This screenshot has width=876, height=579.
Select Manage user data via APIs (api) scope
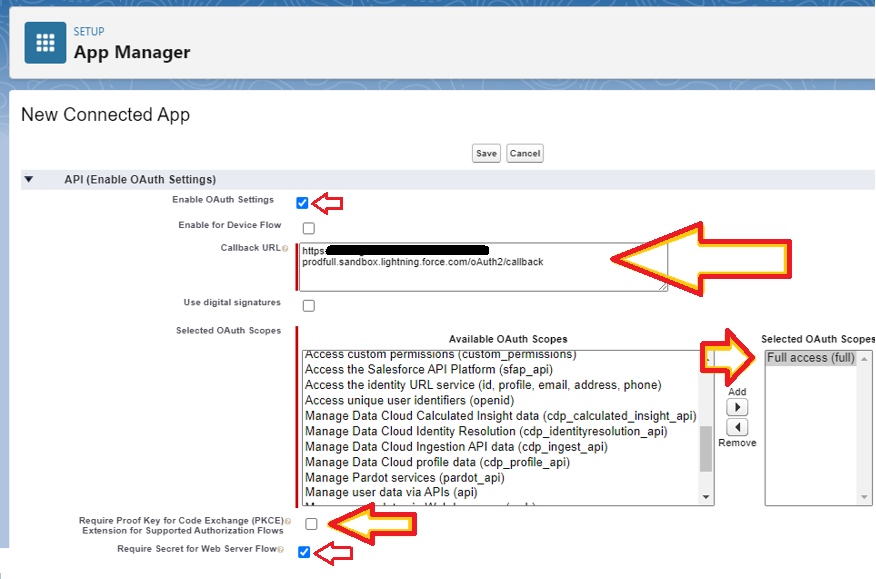[391, 492]
